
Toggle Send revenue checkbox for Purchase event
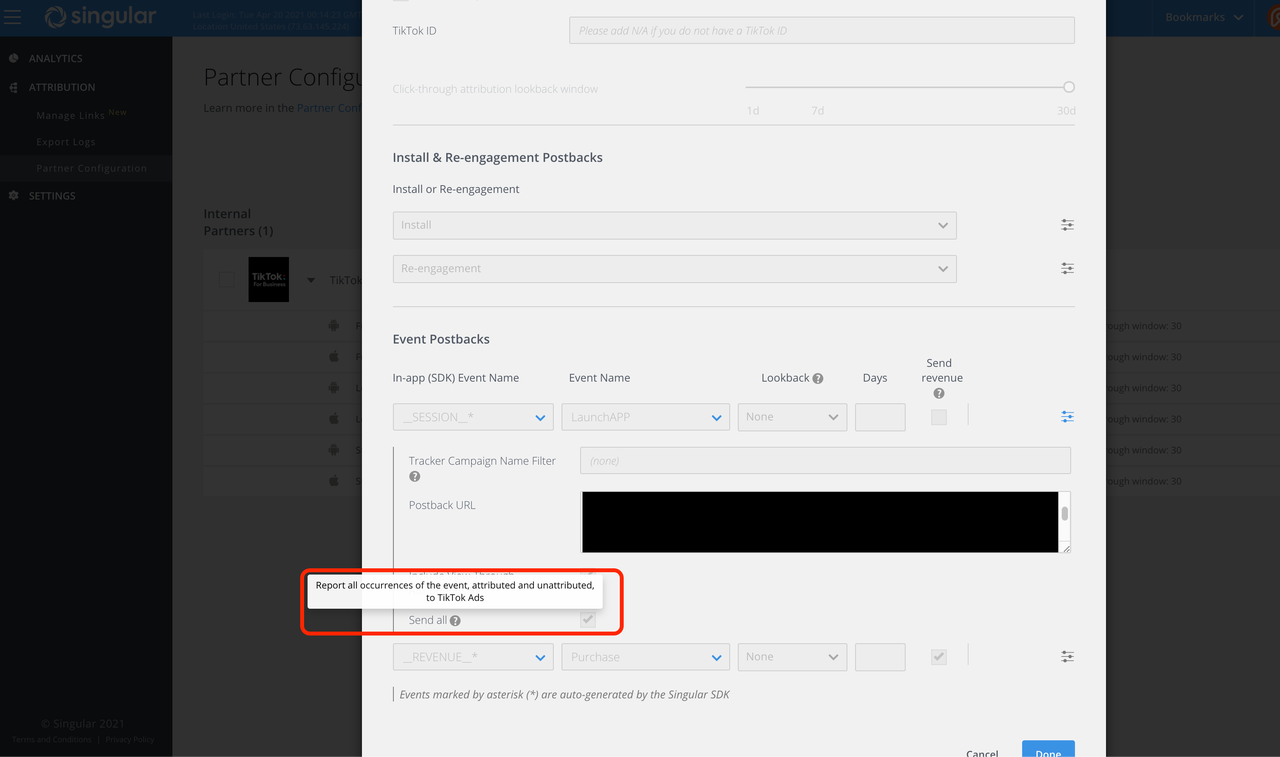pyautogui.click(x=938, y=657)
